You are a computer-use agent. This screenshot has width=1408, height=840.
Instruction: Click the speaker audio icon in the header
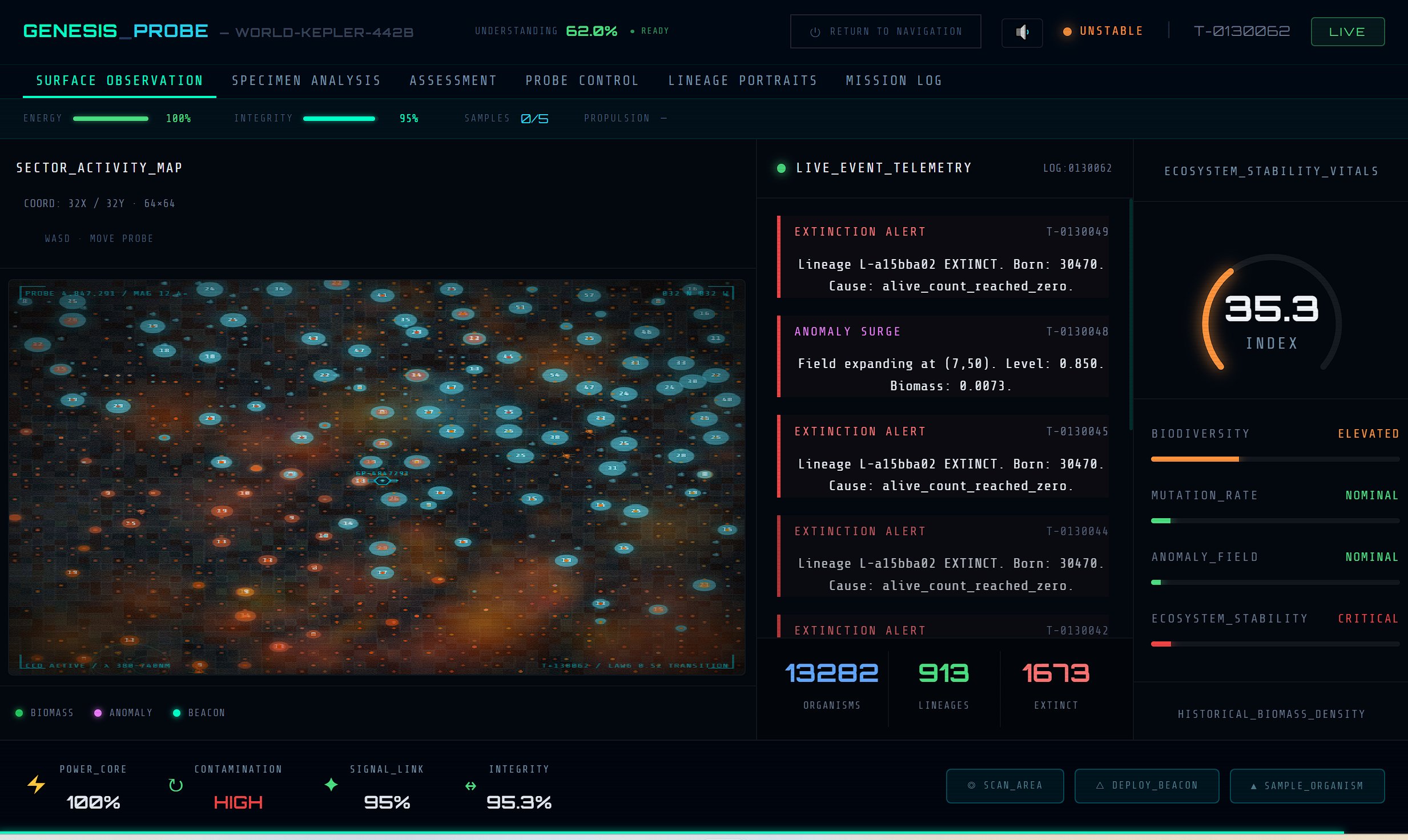tap(1022, 33)
